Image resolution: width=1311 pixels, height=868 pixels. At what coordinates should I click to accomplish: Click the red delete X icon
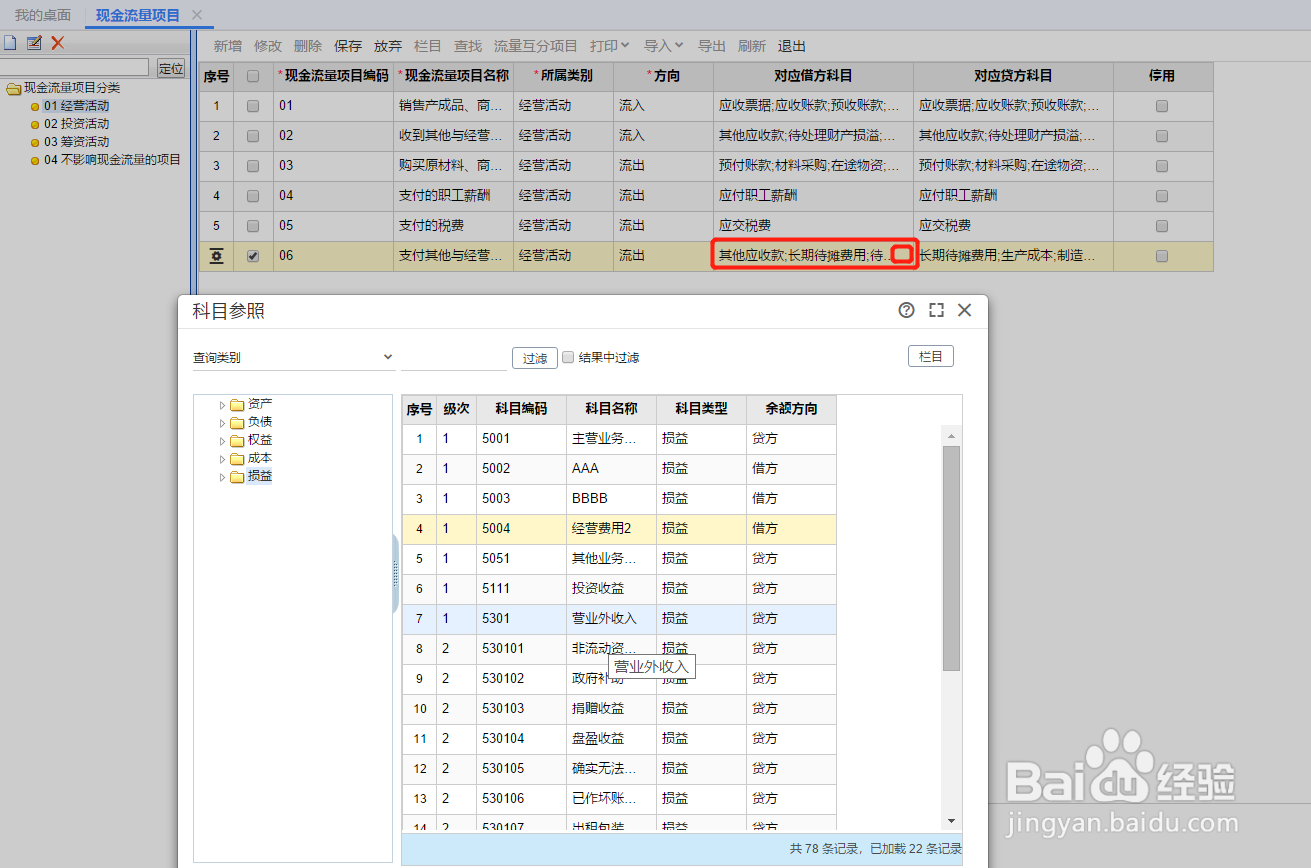coord(58,43)
